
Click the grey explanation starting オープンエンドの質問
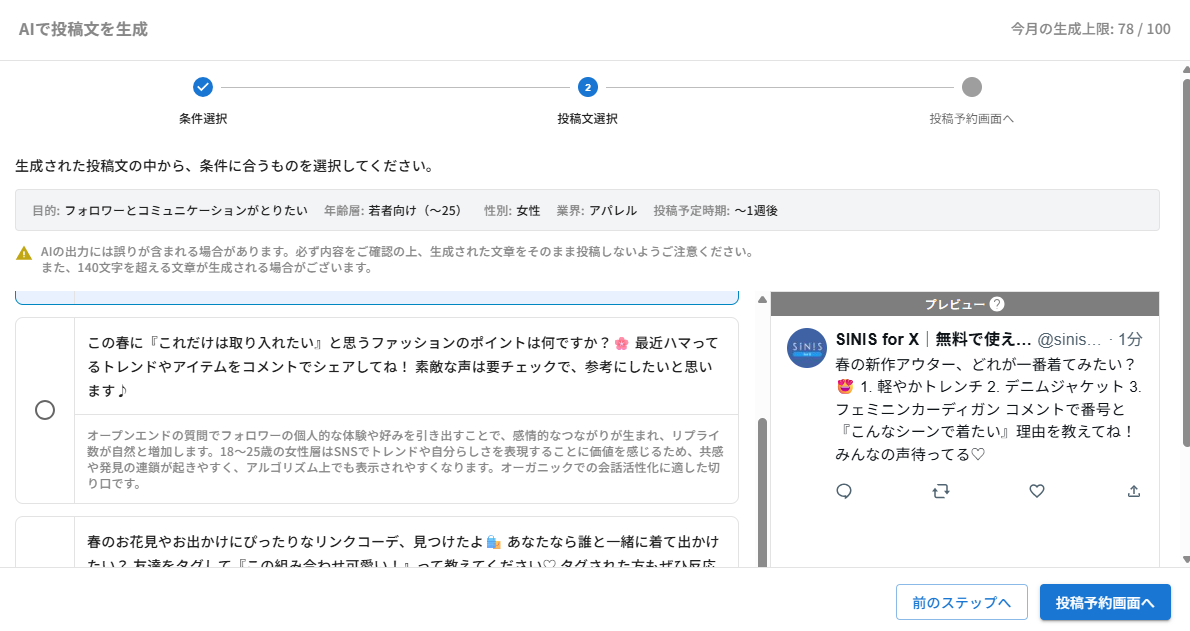coord(405,459)
